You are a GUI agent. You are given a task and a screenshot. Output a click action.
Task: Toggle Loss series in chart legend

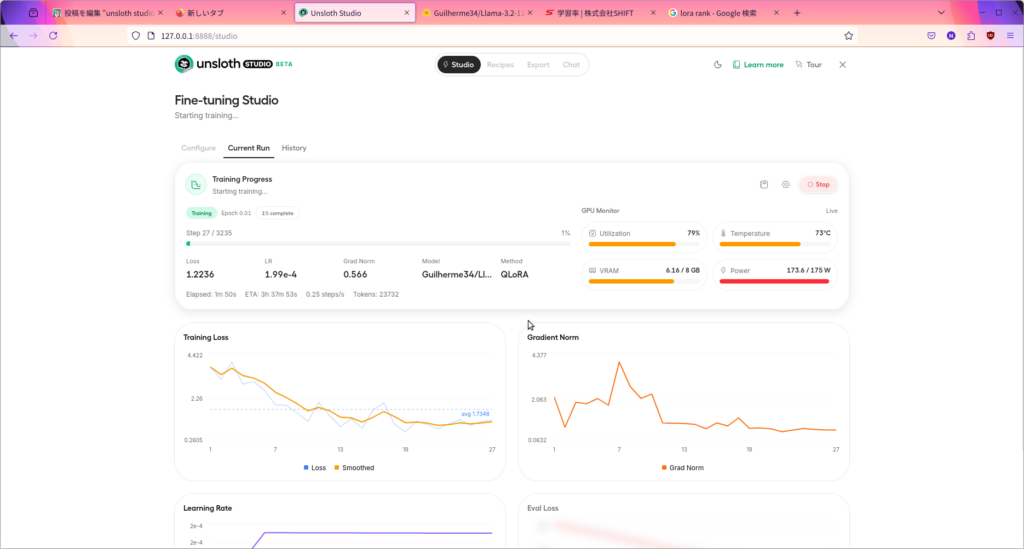coord(314,467)
